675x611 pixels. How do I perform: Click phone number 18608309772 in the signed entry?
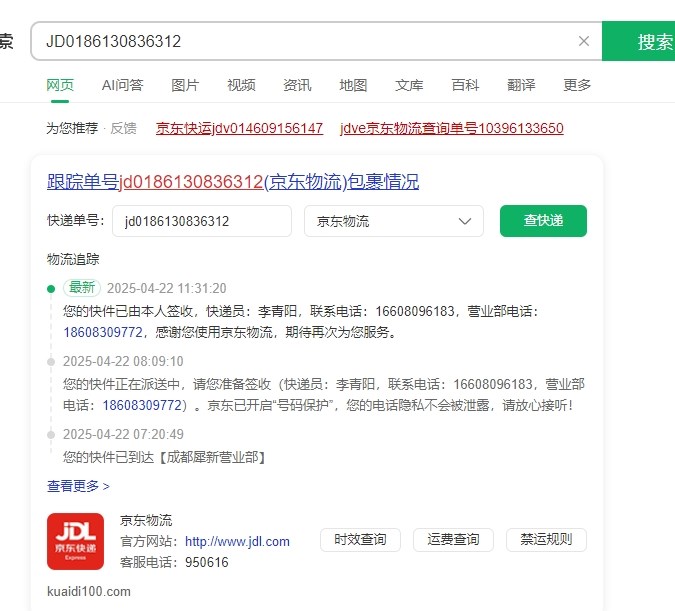pos(103,332)
